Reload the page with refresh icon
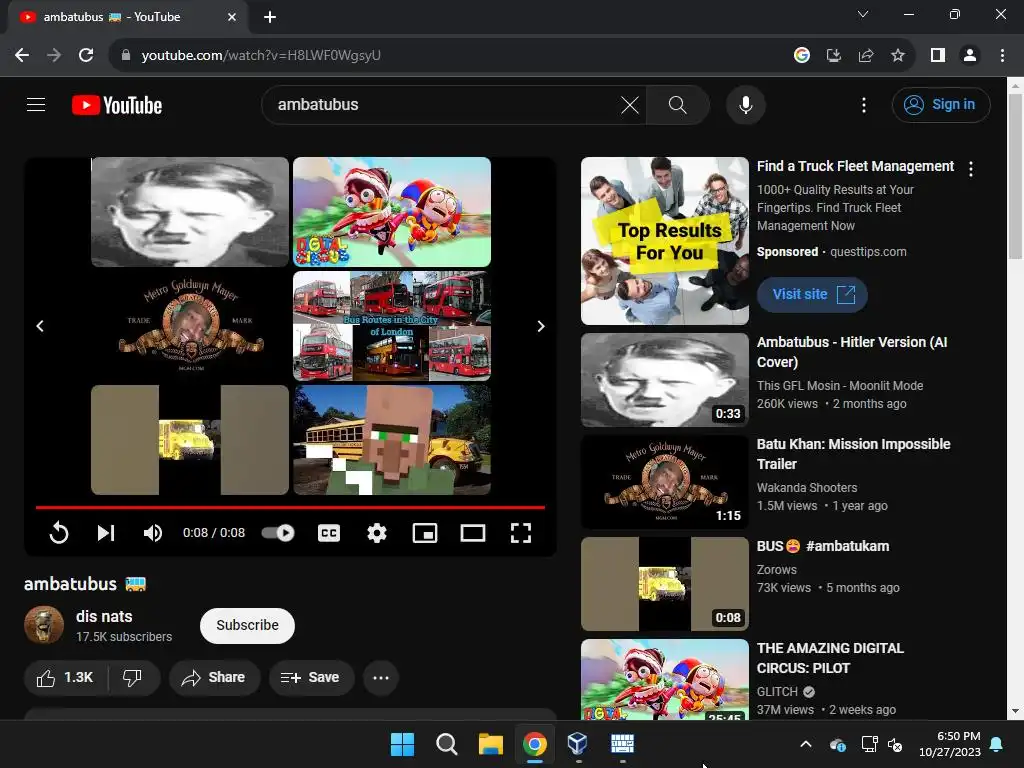The height and width of the screenshot is (768, 1024). click(86, 56)
